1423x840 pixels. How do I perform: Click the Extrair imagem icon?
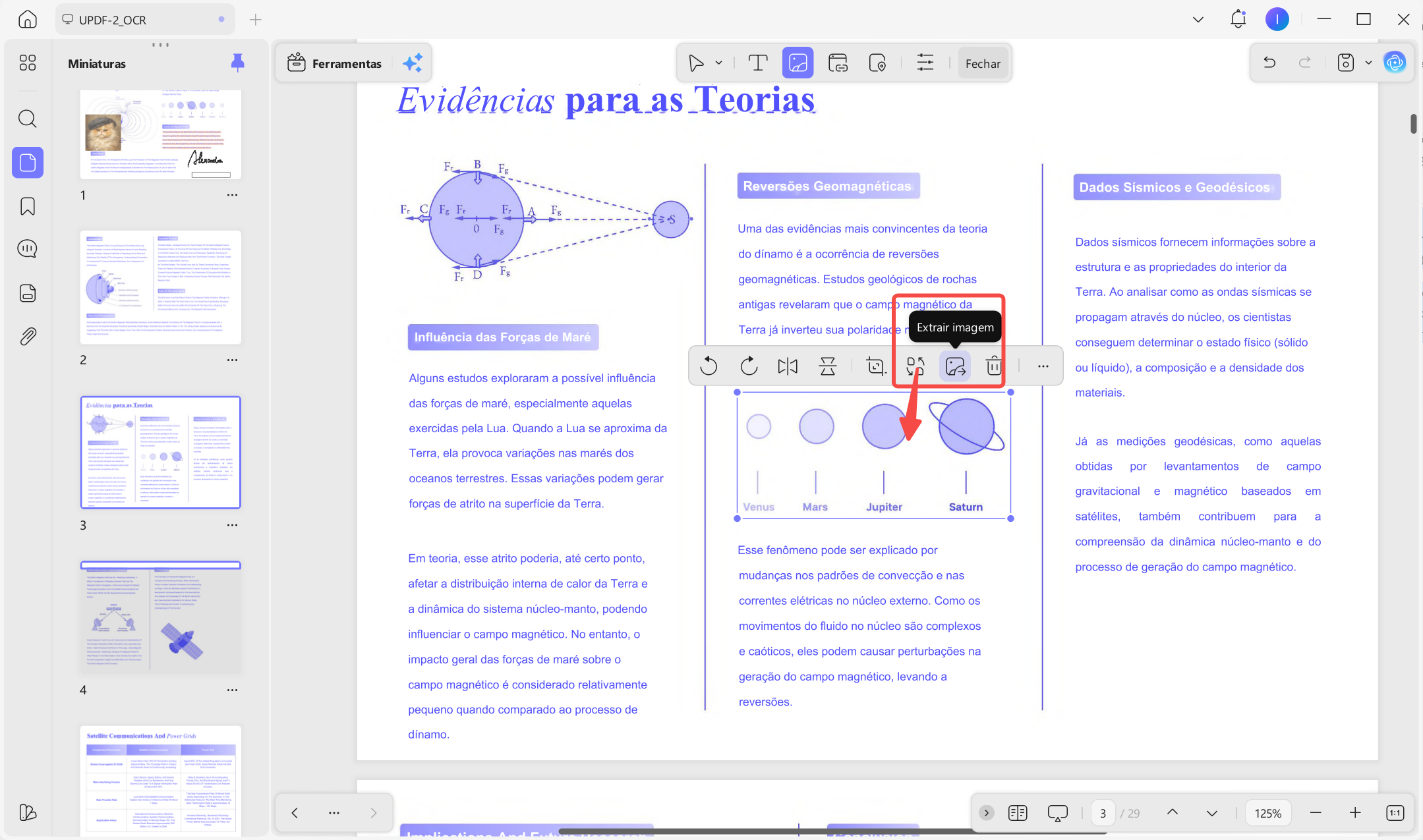pyautogui.click(x=955, y=366)
